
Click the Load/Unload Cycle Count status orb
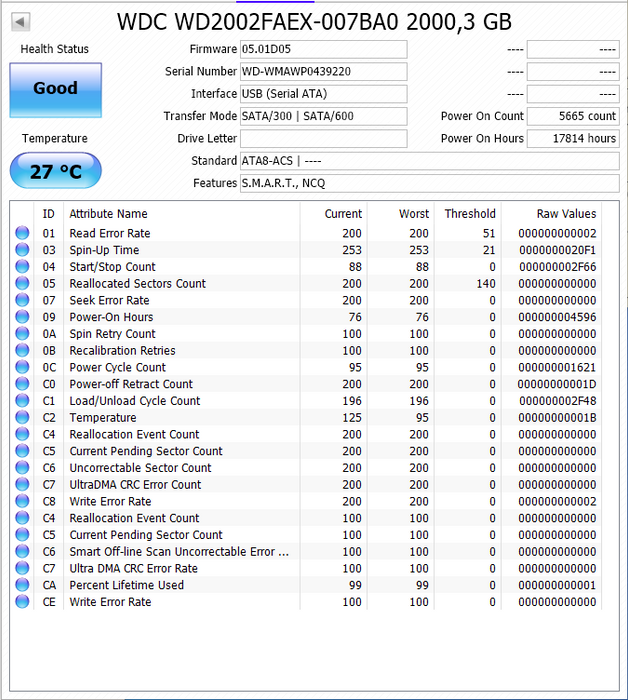pyautogui.click(x=22, y=401)
